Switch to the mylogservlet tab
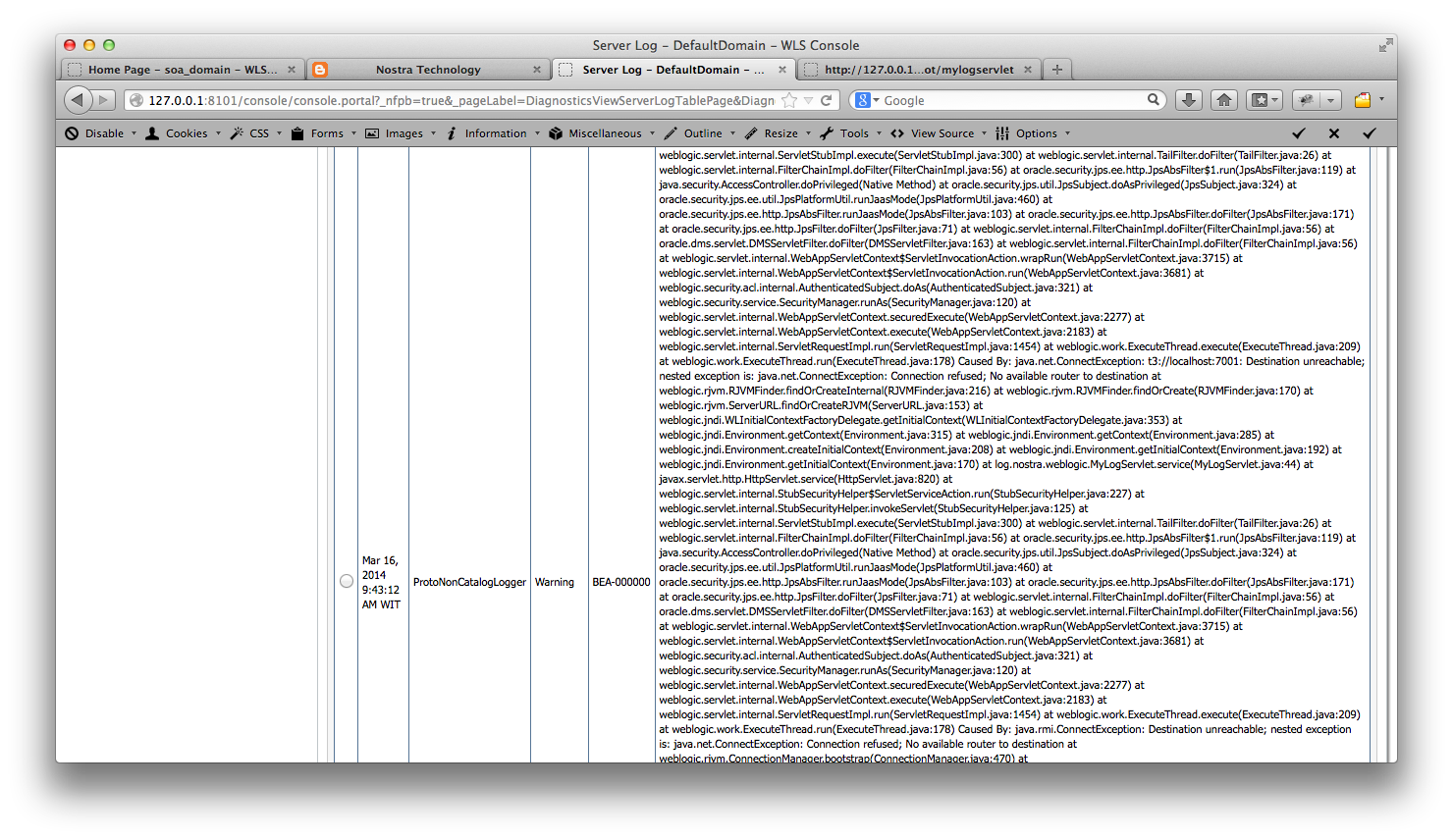Image resolution: width=1453 pixels, height=840 pixels. point(919,70)
